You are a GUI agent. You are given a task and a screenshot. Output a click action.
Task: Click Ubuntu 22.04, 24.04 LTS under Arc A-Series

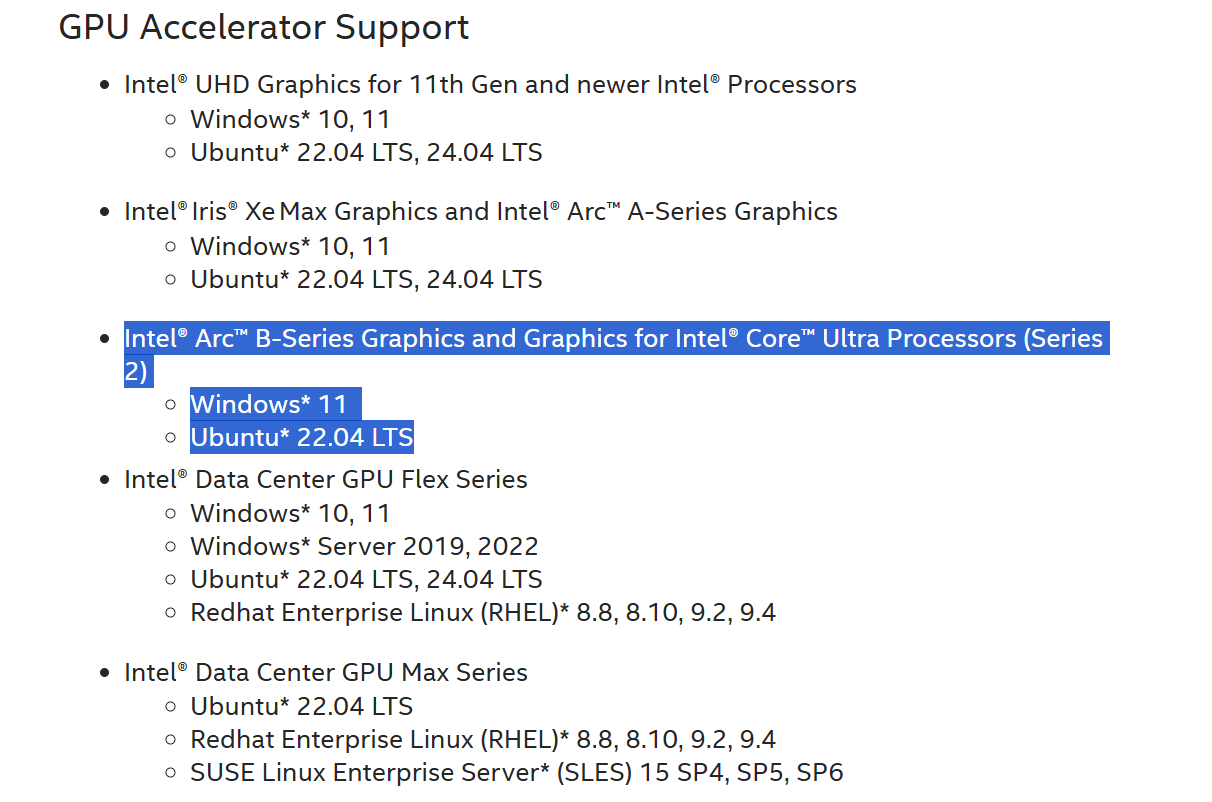point(366,280)
